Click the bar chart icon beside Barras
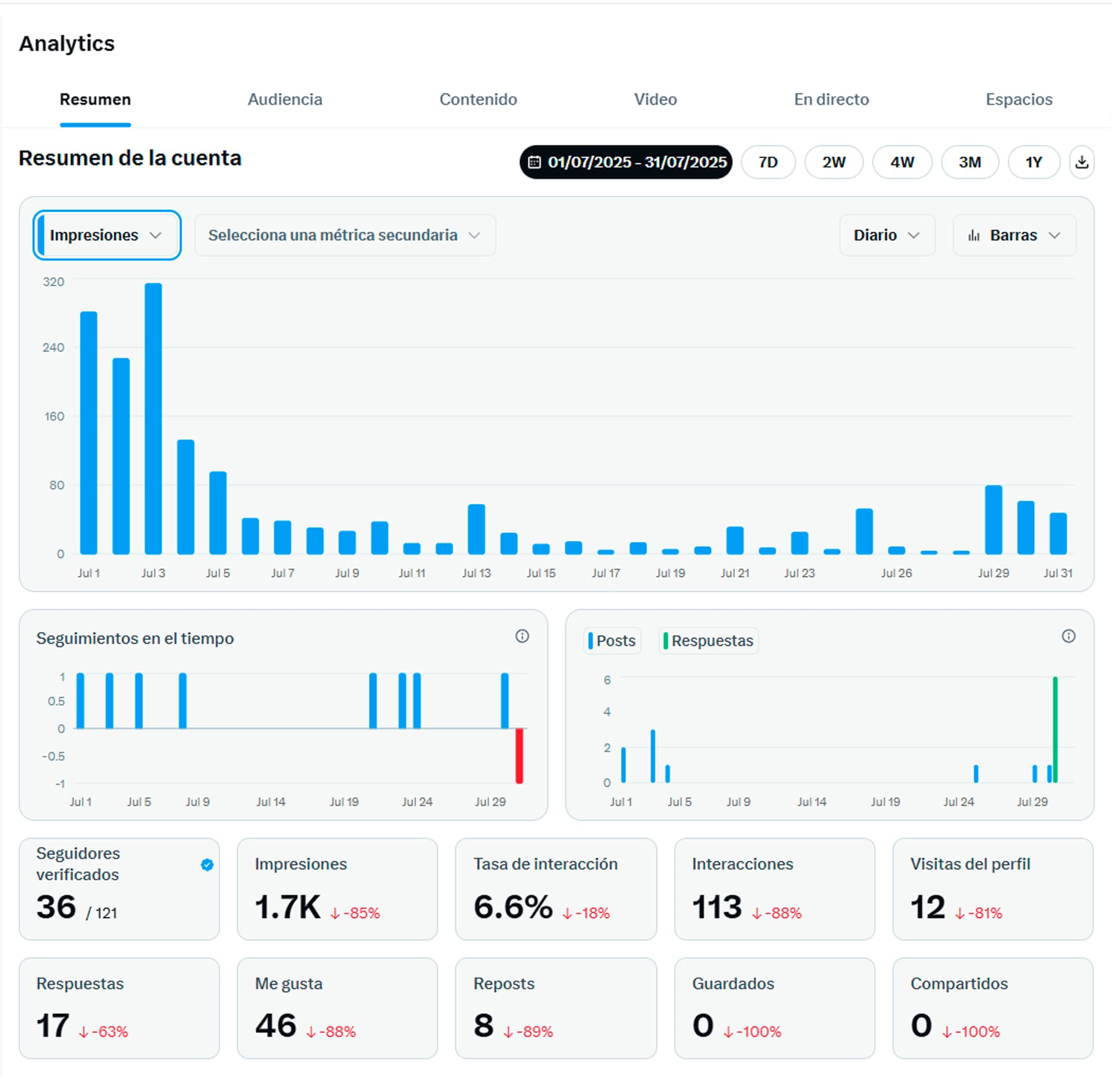1112x1092 pixels. [974, 235]
